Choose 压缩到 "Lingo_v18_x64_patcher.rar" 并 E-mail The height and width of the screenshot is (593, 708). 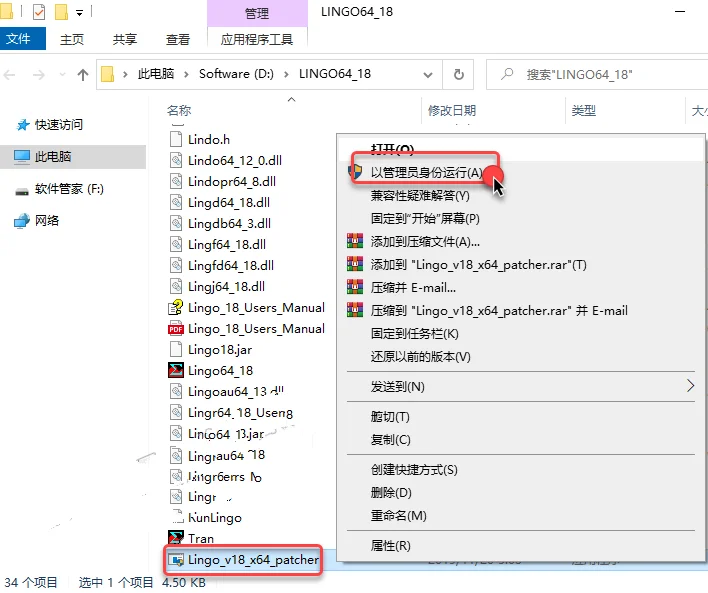click(x=499, y=311)
